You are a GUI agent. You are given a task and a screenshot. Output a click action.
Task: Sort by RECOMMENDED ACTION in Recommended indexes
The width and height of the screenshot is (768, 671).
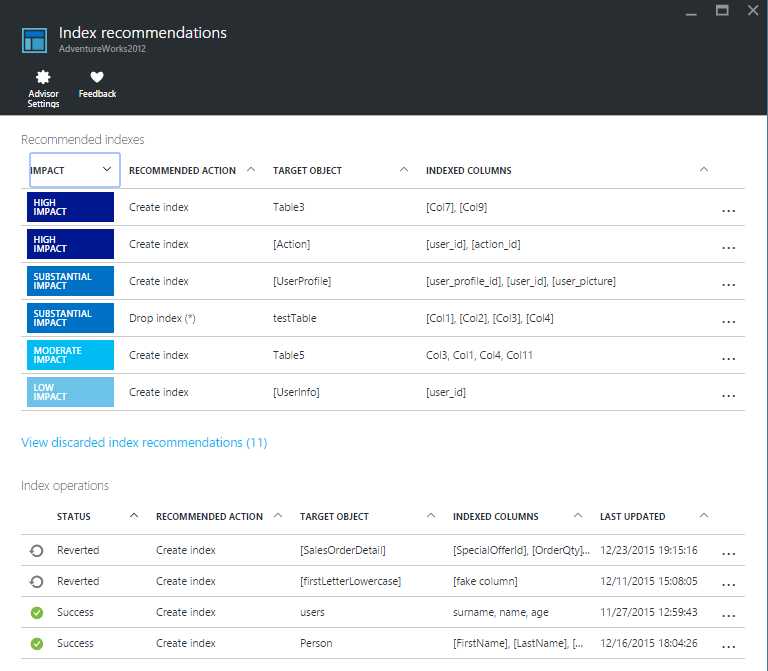(x=182, y=171)
